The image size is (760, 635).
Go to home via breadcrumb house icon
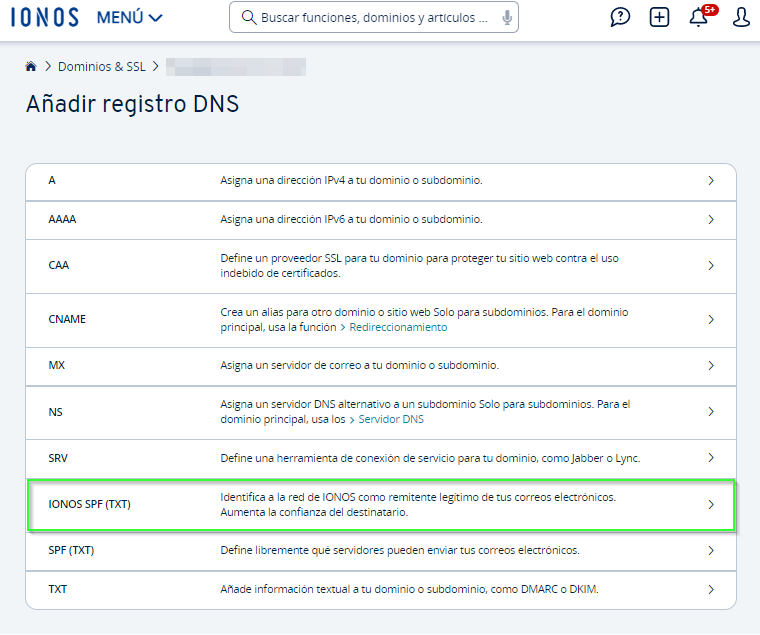click(31, 66)
